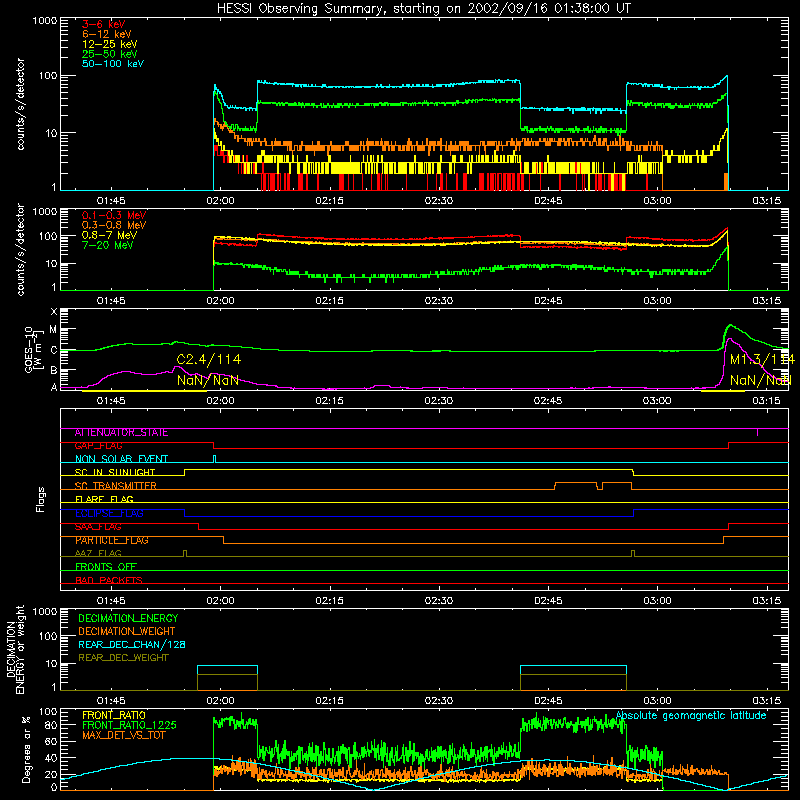
Task: Select the NON_SOLAR_EVENT flag label
Action: (x=121, y=459)
